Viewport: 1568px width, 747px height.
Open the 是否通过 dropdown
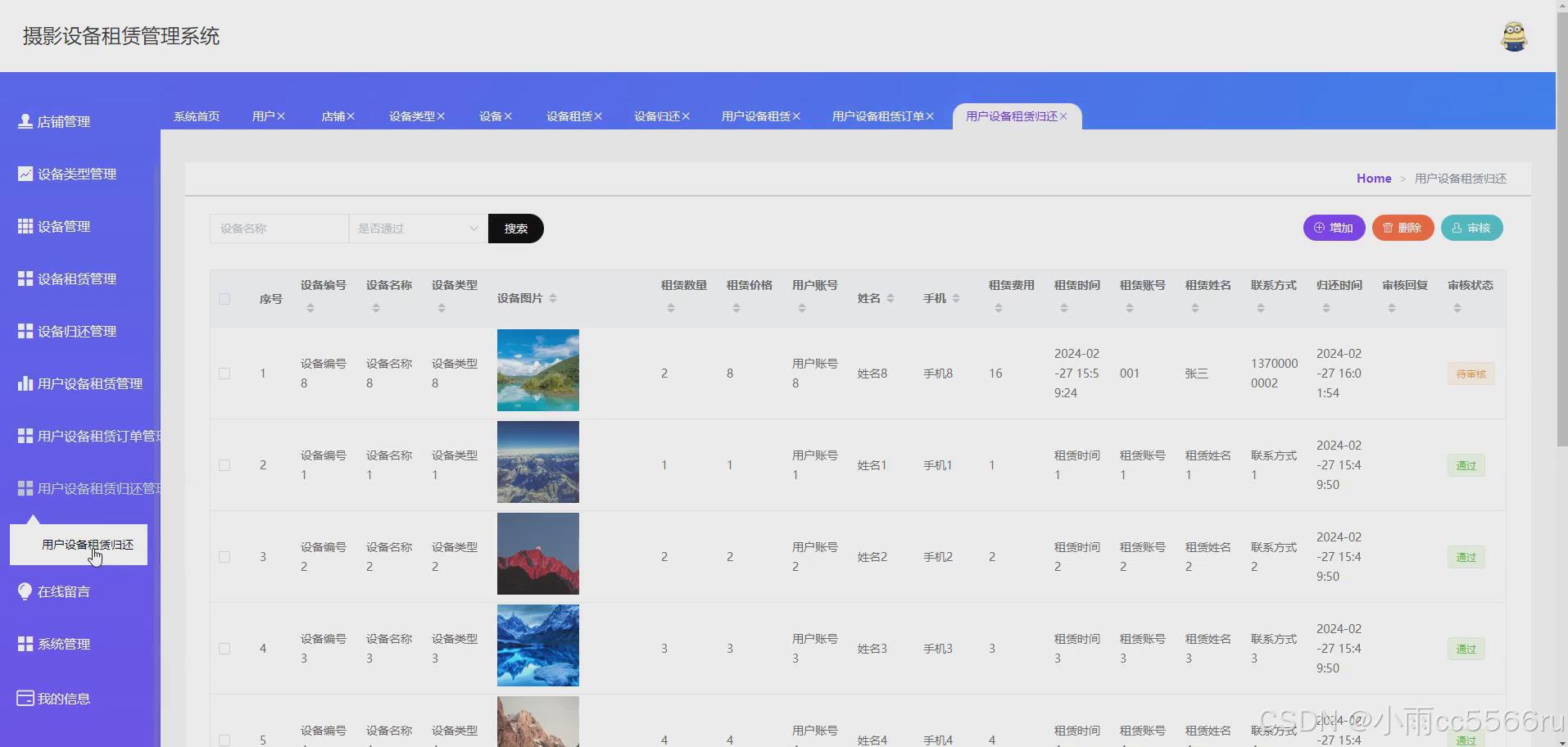417,228
